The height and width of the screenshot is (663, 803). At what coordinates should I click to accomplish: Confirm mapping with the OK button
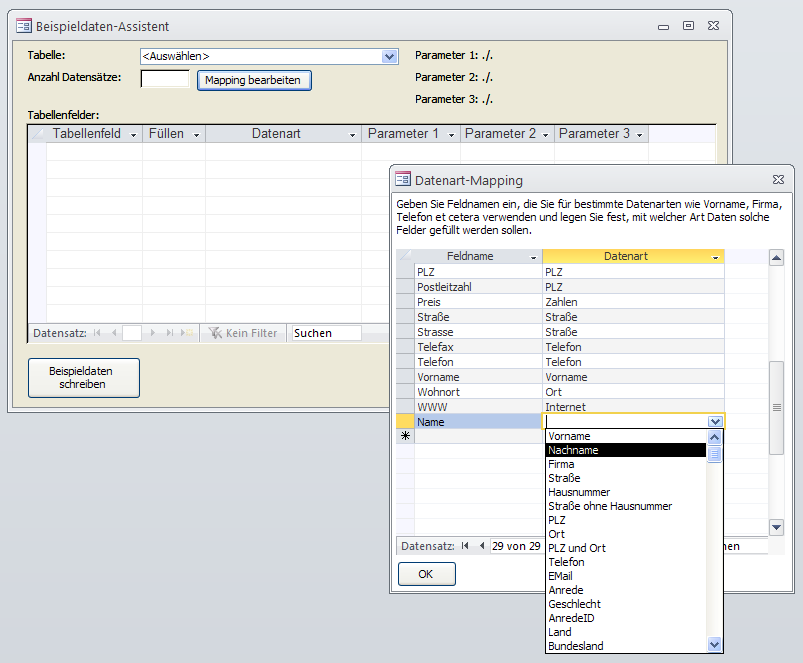[426, 574]
